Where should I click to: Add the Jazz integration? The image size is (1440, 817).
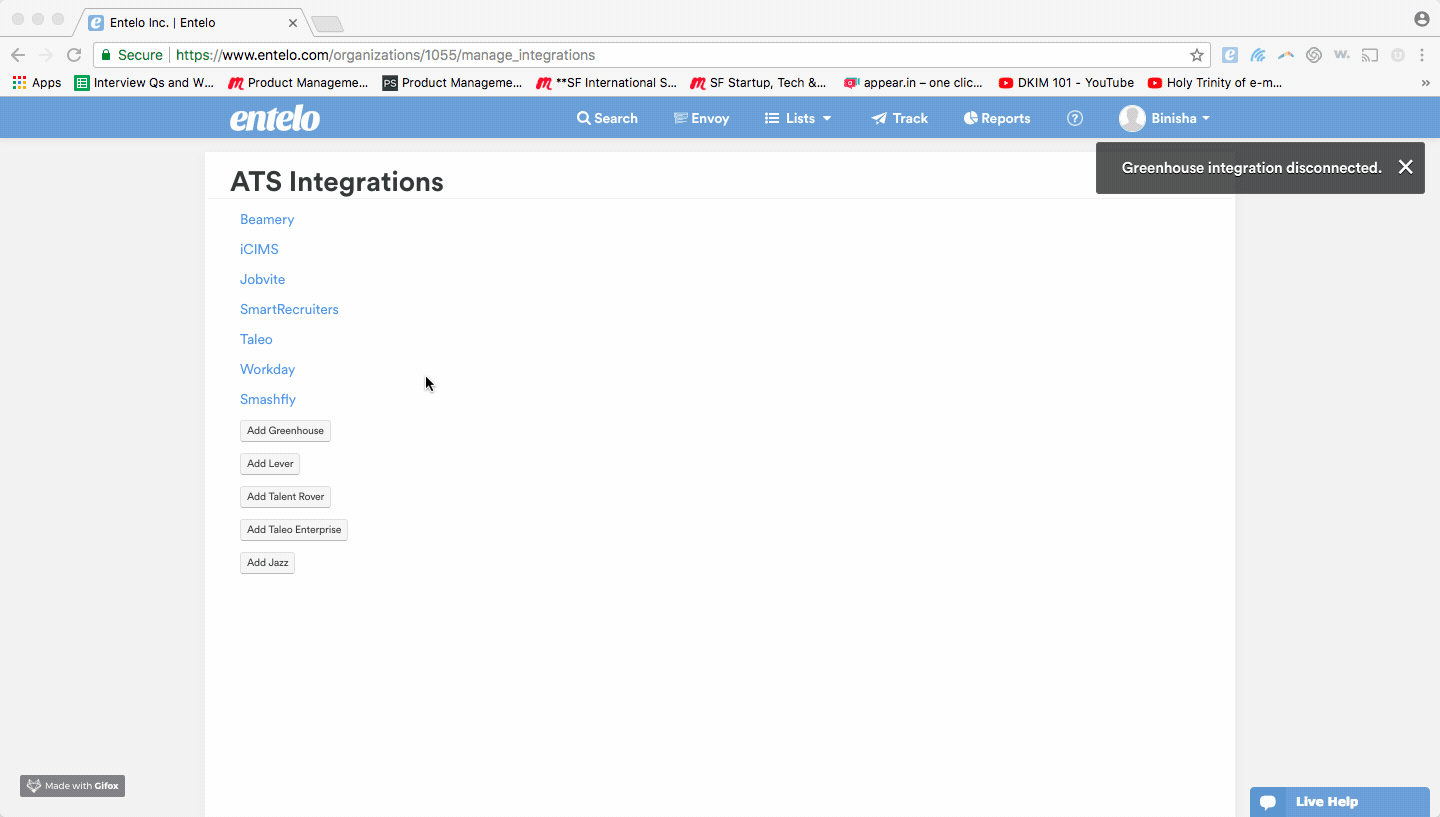tap(267, 563)
